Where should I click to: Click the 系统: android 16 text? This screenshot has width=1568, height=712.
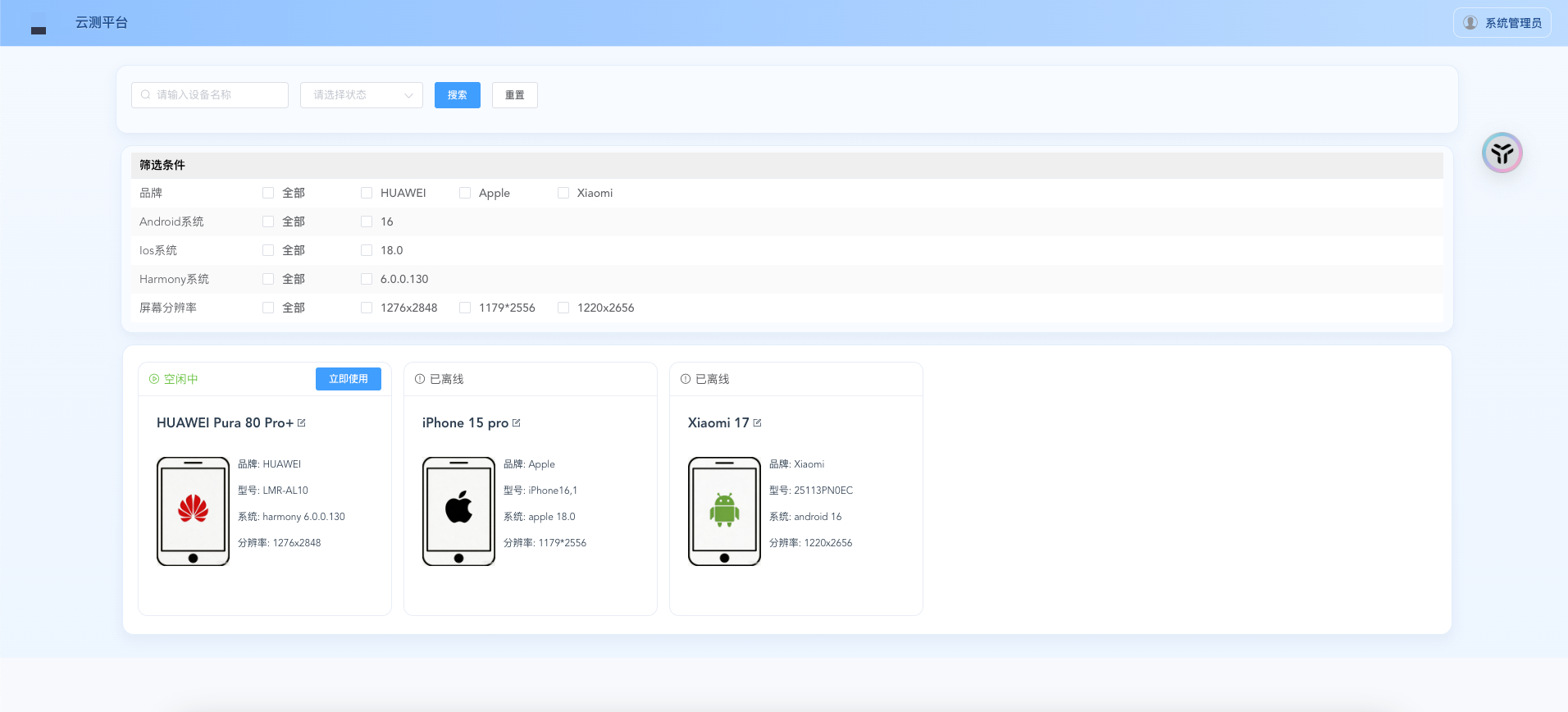(x=805, y=517)
